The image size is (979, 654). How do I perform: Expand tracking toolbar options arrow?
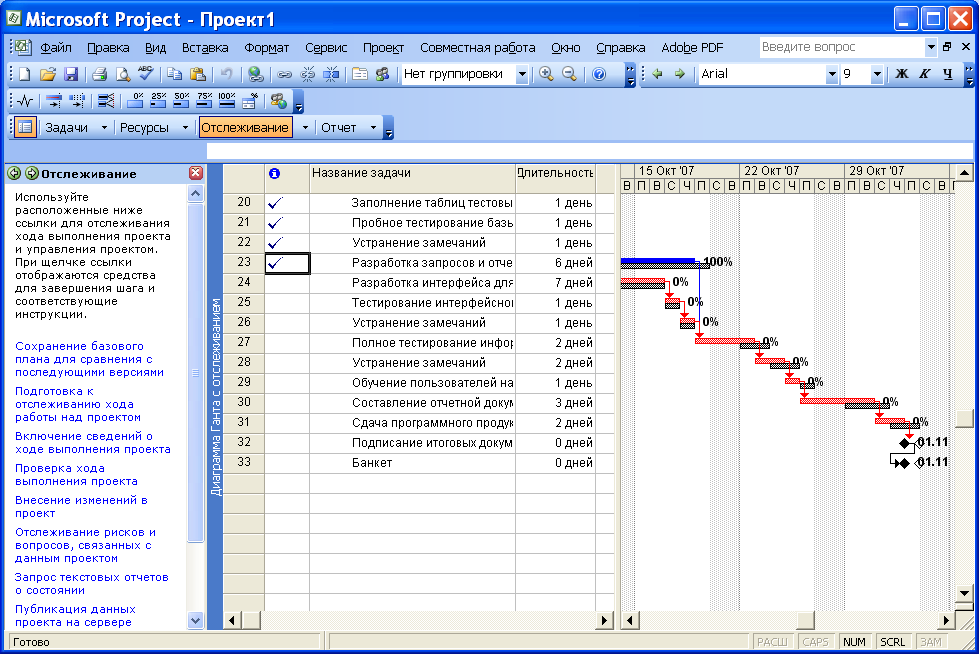click(298, 102)
